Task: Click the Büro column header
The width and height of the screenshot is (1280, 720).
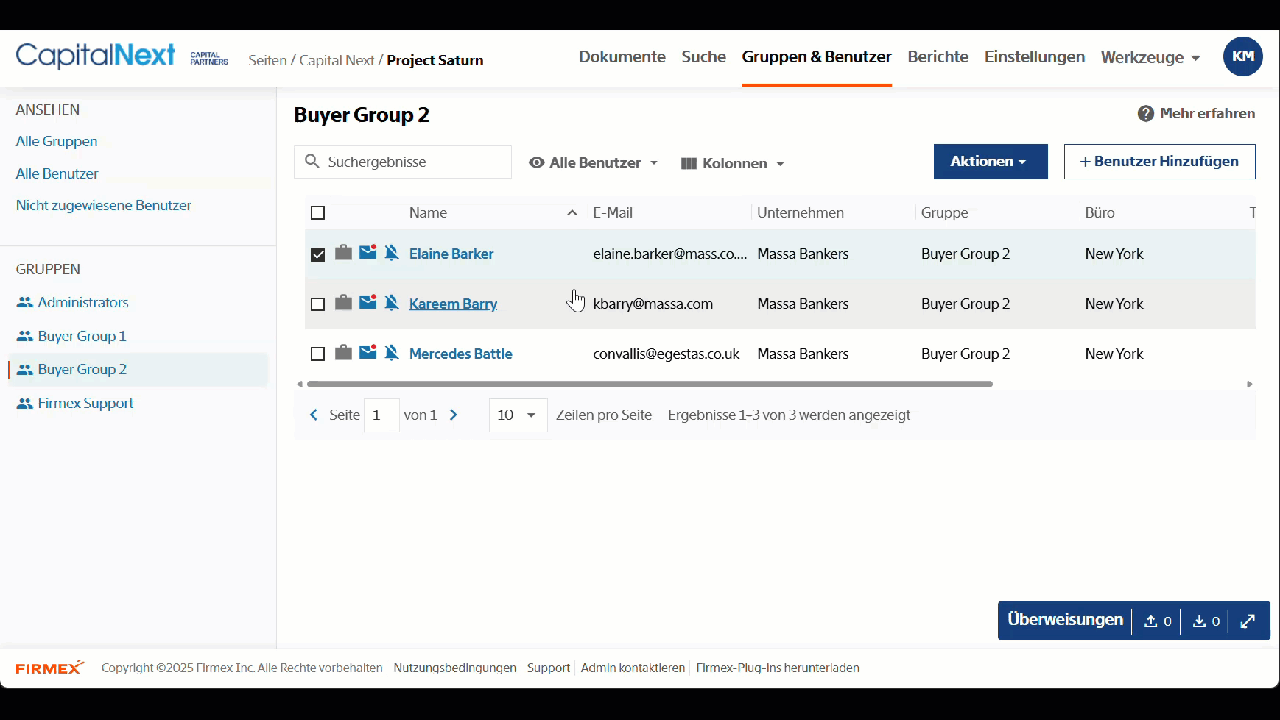Action: (1100, 213)
